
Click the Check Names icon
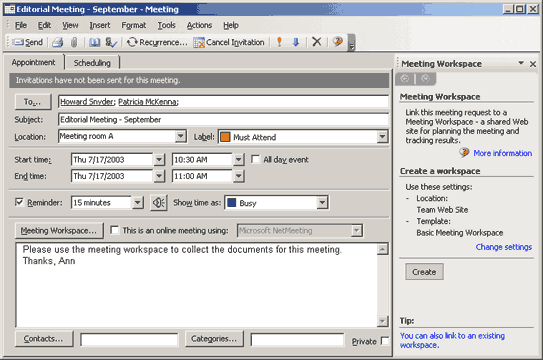click(111, 42)
